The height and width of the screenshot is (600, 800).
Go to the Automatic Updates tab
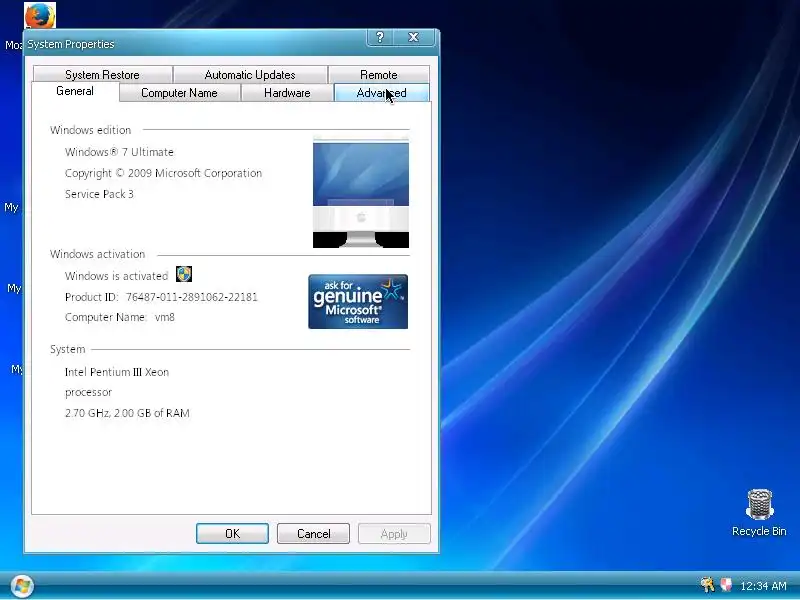tap(250, 74)
